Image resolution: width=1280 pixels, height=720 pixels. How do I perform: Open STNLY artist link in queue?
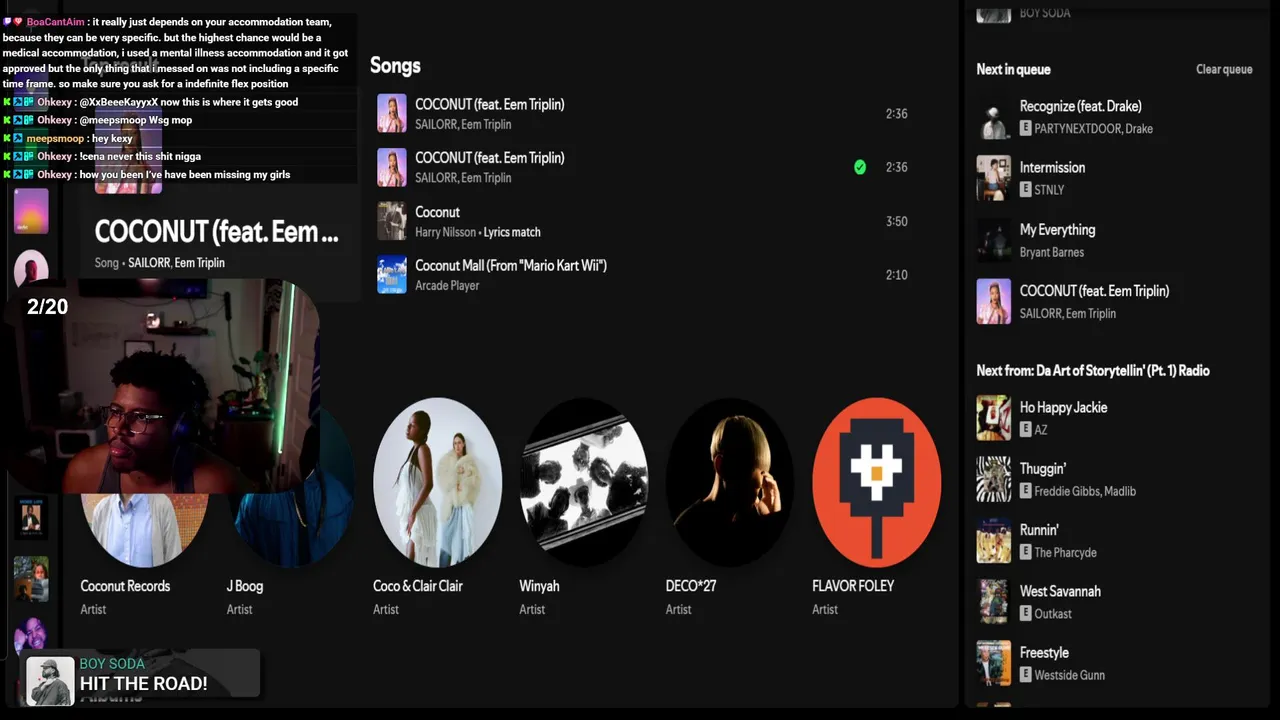1049,190
